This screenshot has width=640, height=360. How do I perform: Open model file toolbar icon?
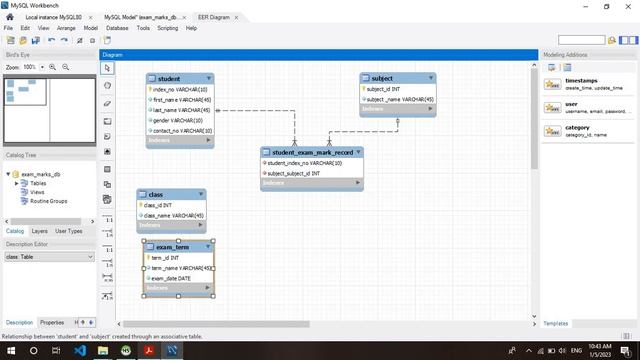pos(23,40)
